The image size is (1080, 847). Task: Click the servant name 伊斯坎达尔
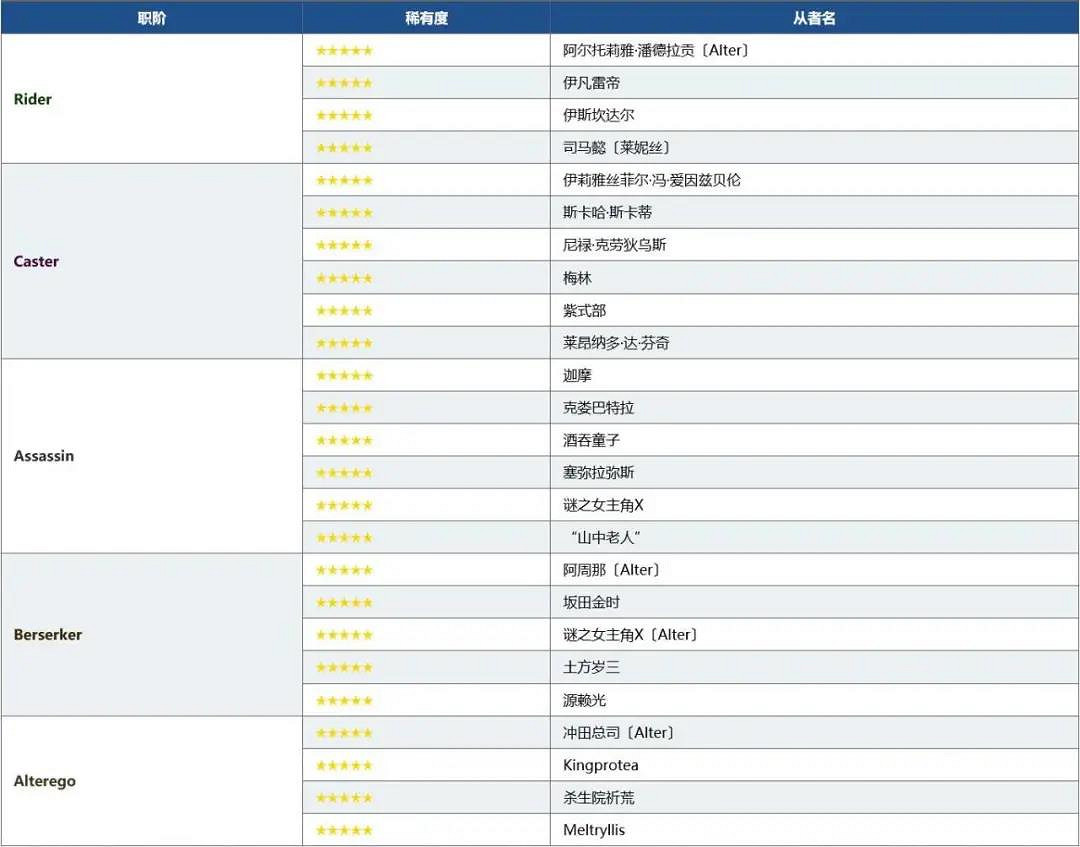point(598,115)
